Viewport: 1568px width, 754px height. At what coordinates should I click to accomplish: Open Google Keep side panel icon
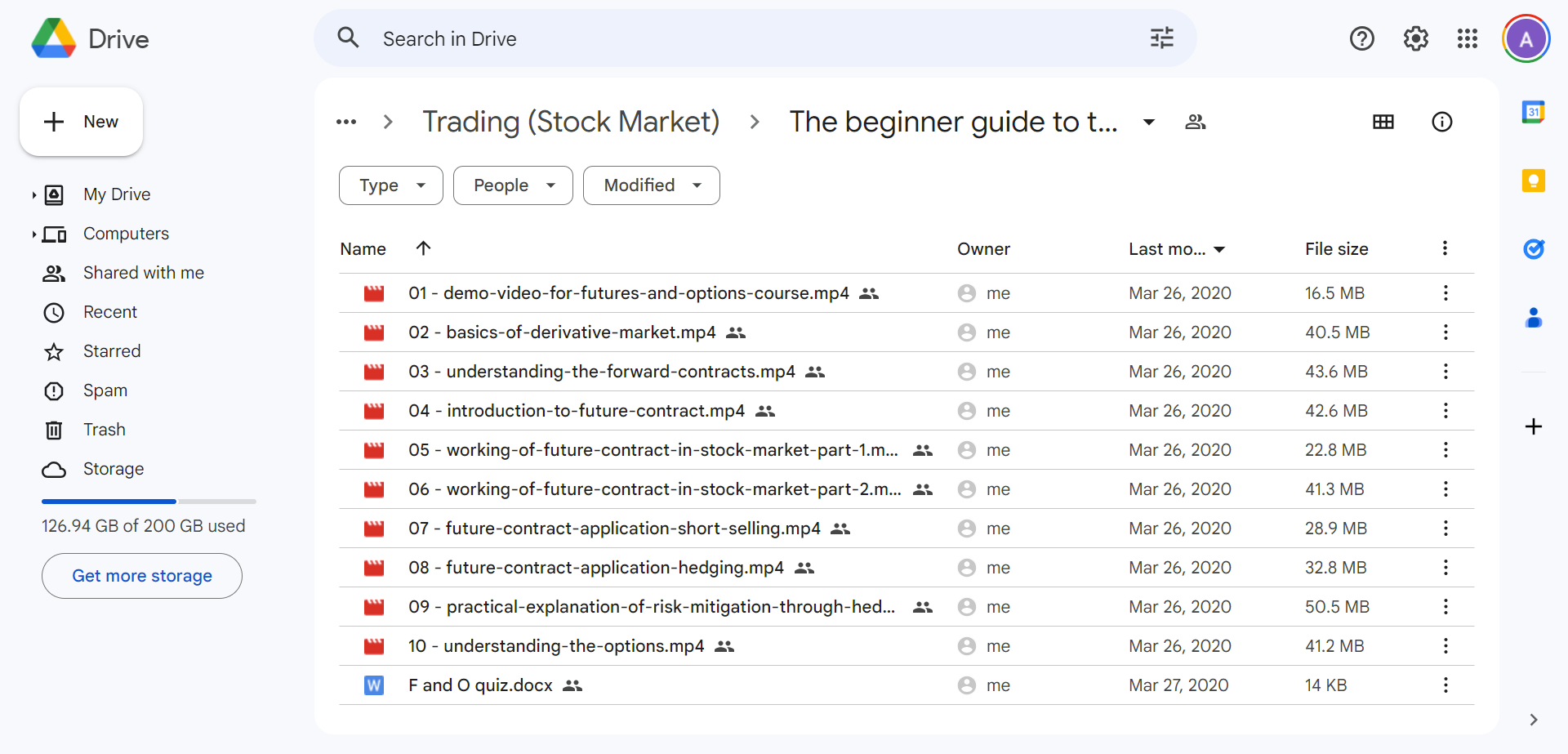(1533, 181)
